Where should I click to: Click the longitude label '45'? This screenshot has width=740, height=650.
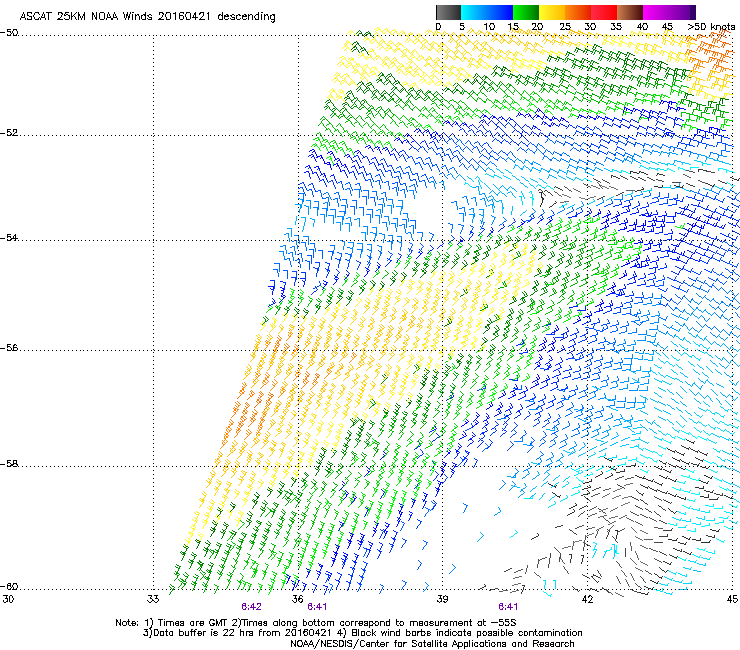732,599
